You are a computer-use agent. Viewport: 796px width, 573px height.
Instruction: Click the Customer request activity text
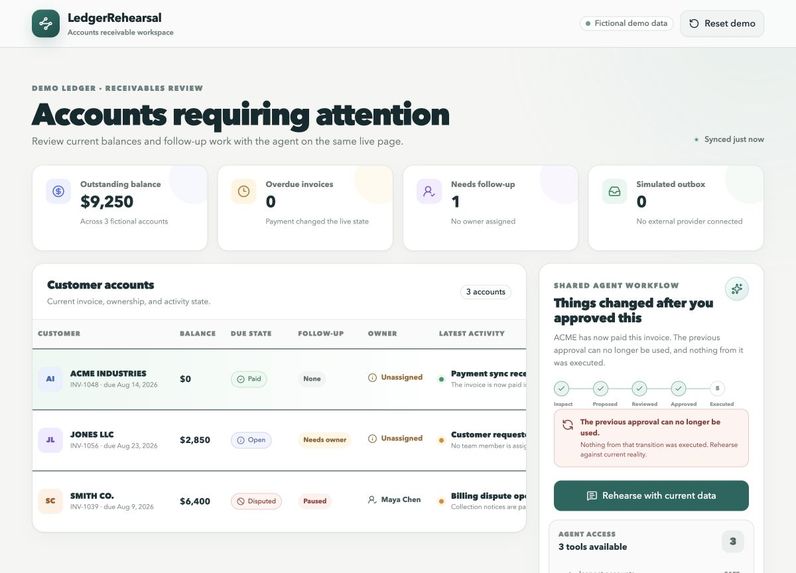tap(488, 434)
